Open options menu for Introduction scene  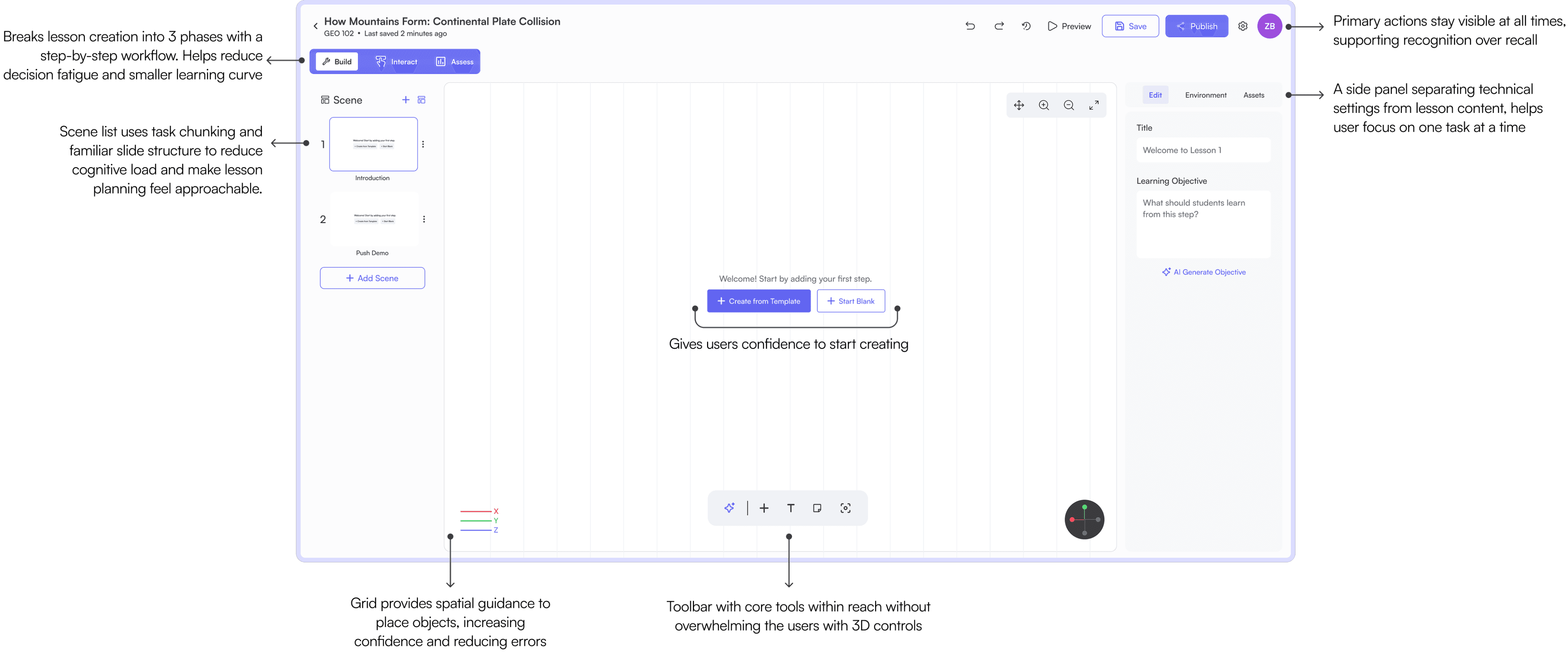(x=423, y=144)
